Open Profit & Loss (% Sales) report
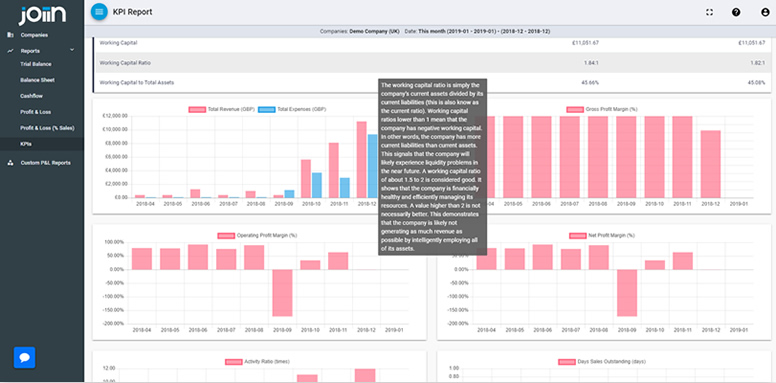 point(47,128)
